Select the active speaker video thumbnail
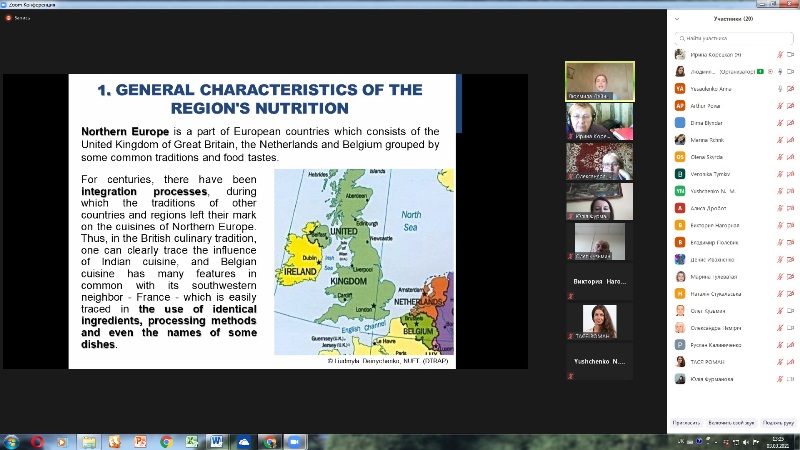800x450 pixels. tap(600, 81)
